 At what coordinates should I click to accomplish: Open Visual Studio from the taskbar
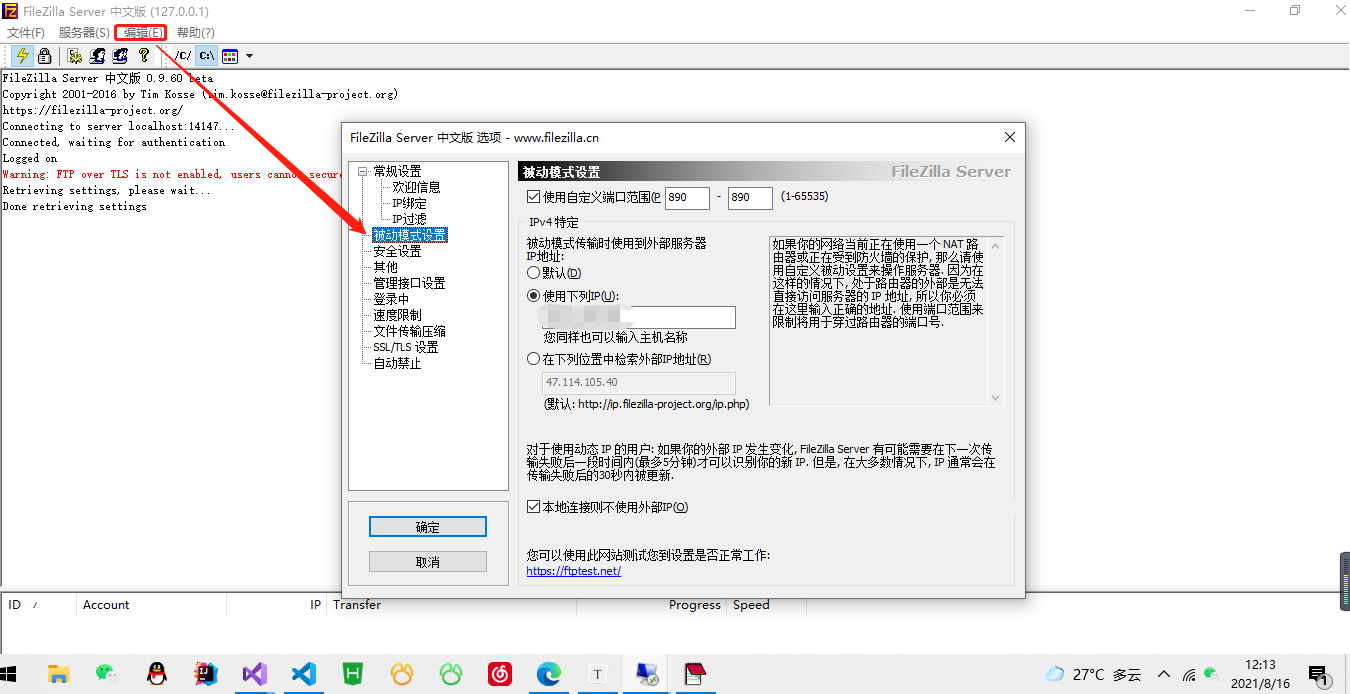(255, 674)
